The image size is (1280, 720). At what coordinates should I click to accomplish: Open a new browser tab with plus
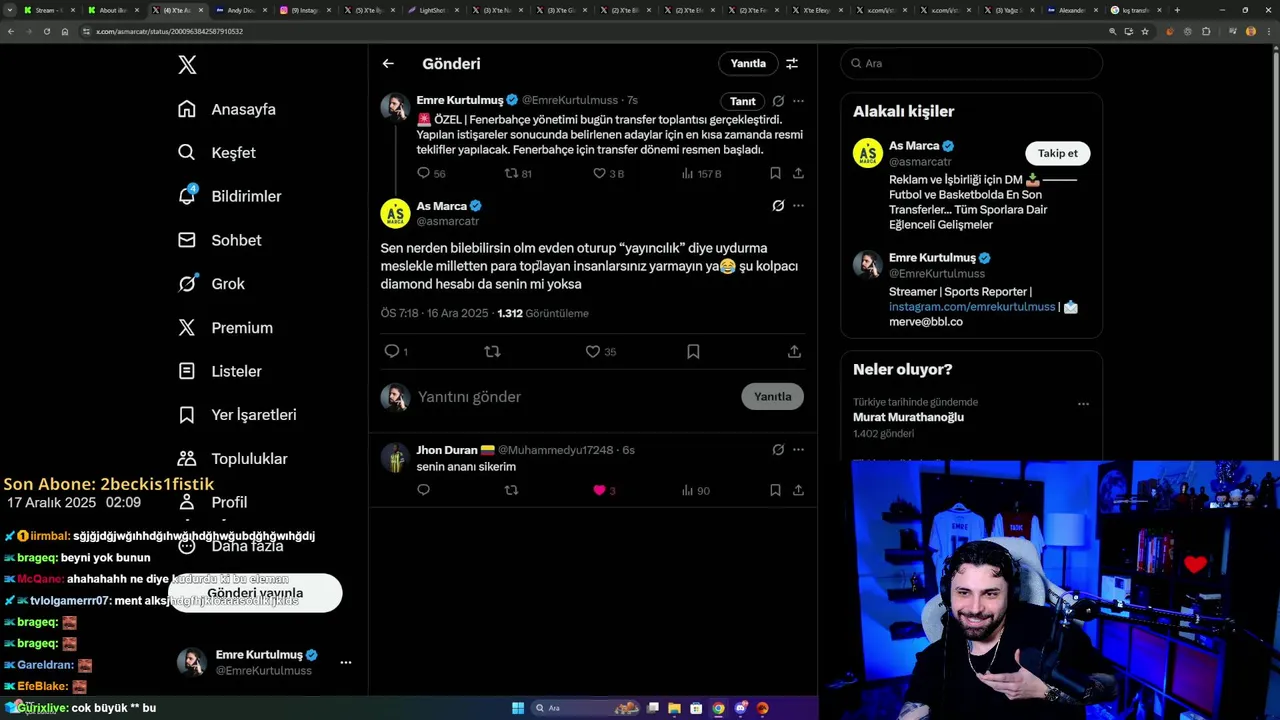point(1177,10)
